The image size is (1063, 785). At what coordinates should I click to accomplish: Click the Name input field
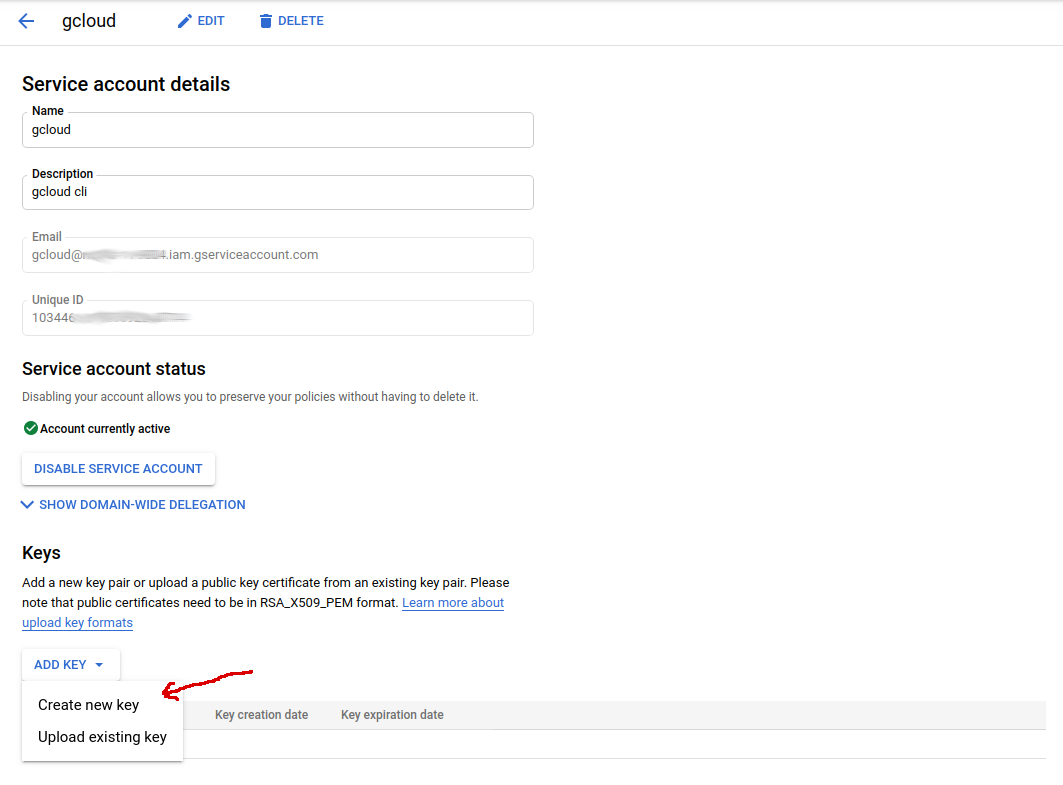tap(278, 130)
